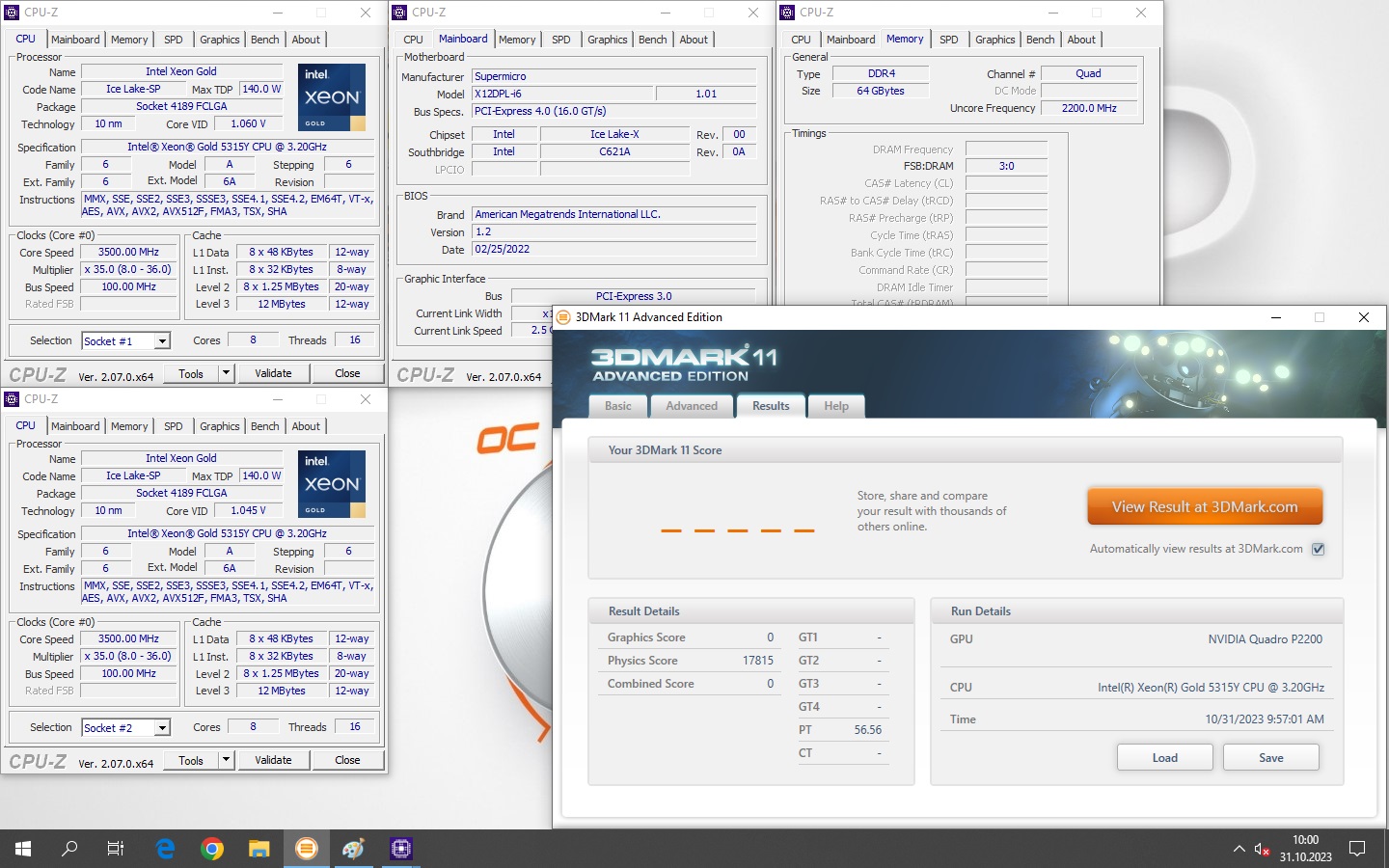
Task: Click the Supermicro manufacturer field
Action: [613, 76]
